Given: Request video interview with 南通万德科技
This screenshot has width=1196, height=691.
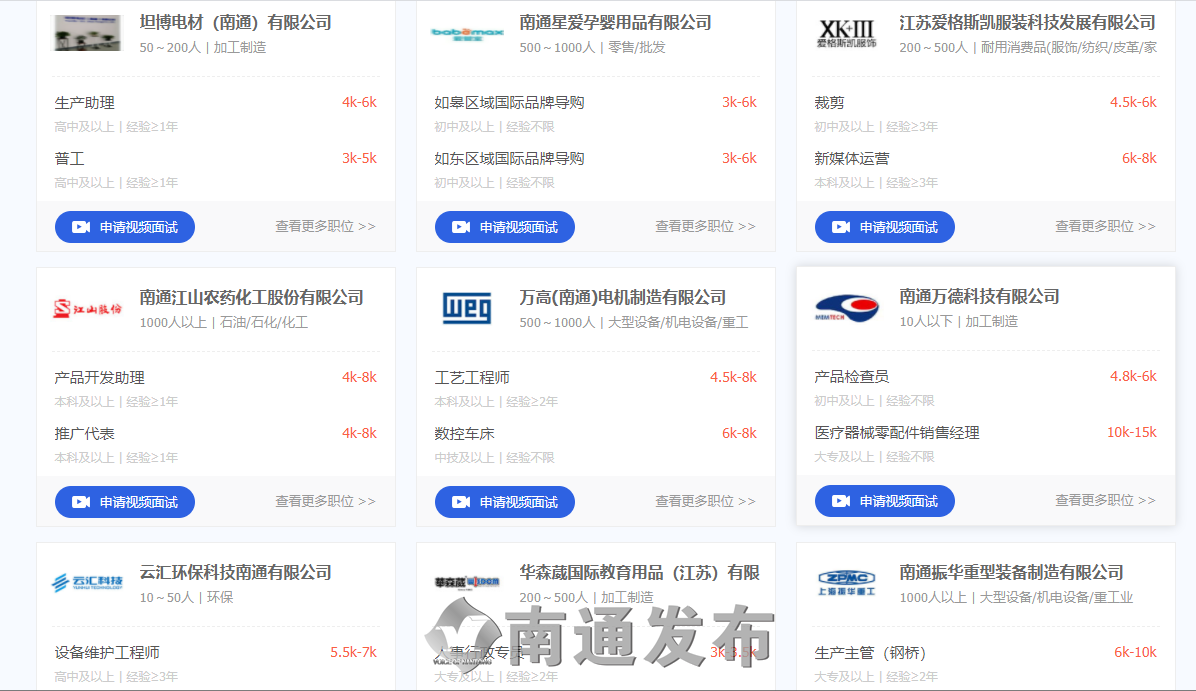Looking at the screenshot, I should [x=885, y=501].
